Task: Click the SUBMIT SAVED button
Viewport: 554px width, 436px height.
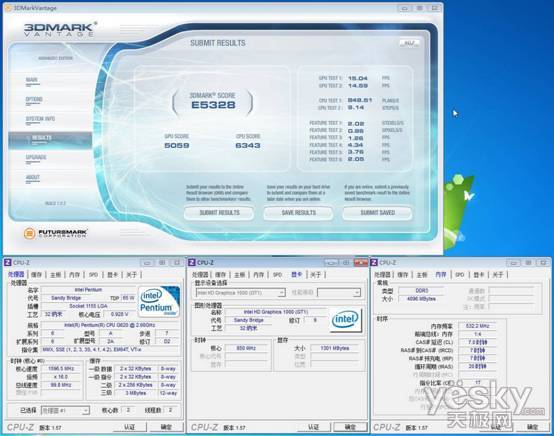Action: [x=377, y=213]
